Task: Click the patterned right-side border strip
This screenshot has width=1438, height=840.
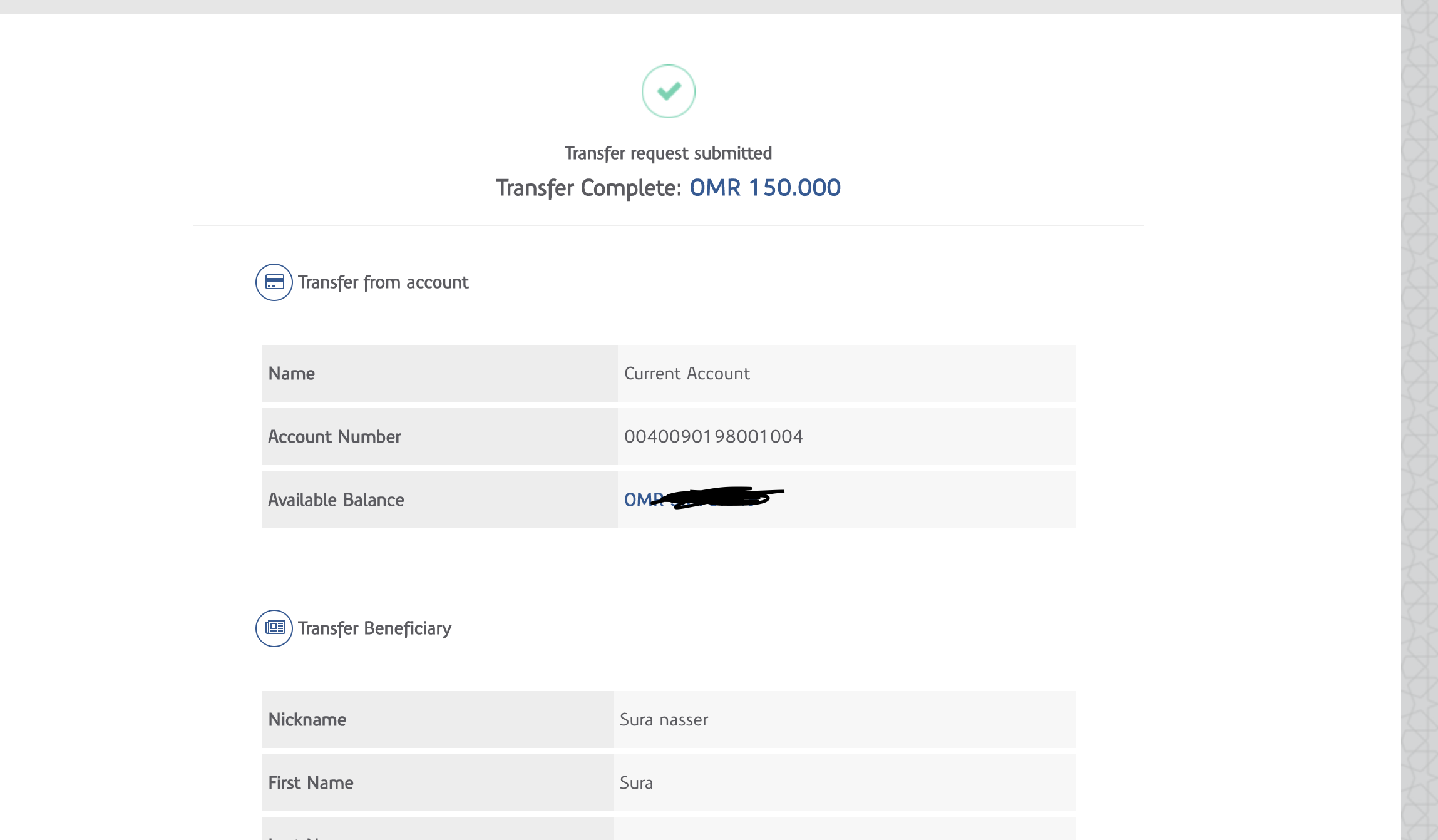Action: [1419, 419]
